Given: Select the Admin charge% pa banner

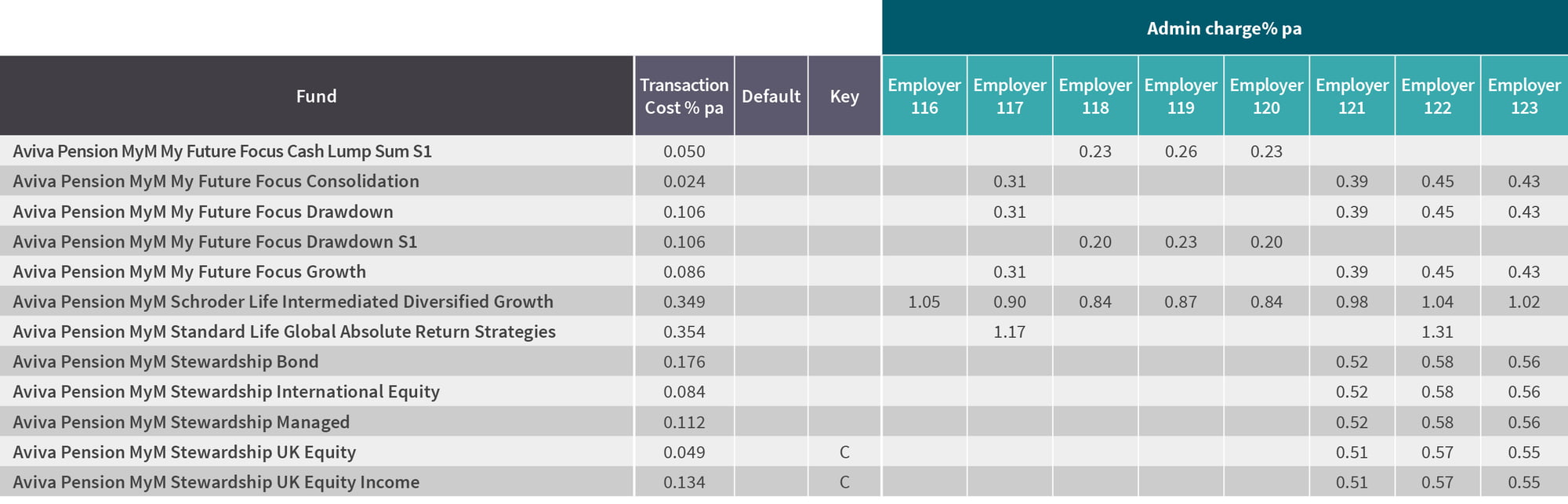Looking at the screenshot, I should (x=1225, y=28).
